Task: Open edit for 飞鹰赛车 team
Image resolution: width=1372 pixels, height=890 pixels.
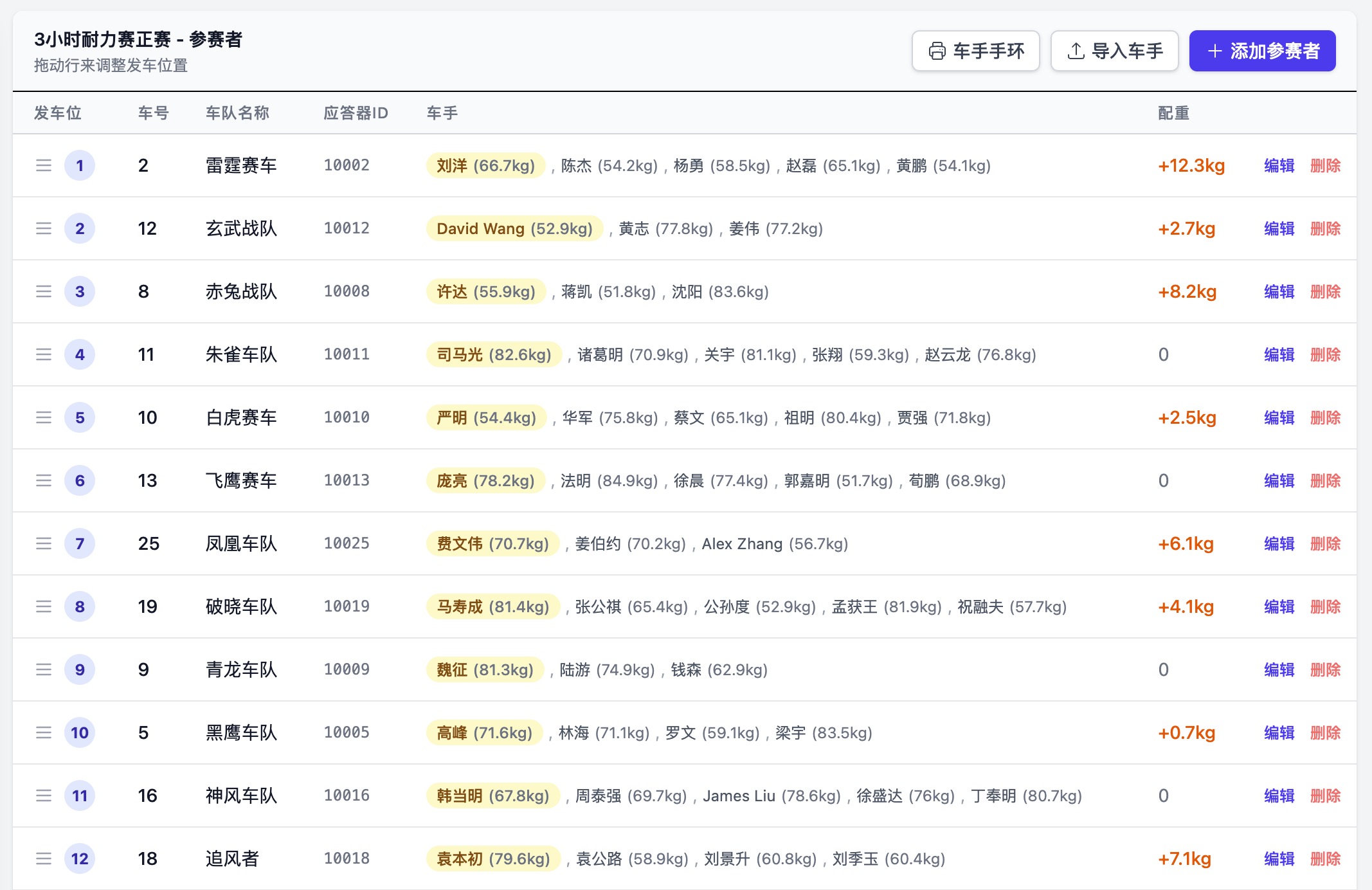Action: 1279,481
